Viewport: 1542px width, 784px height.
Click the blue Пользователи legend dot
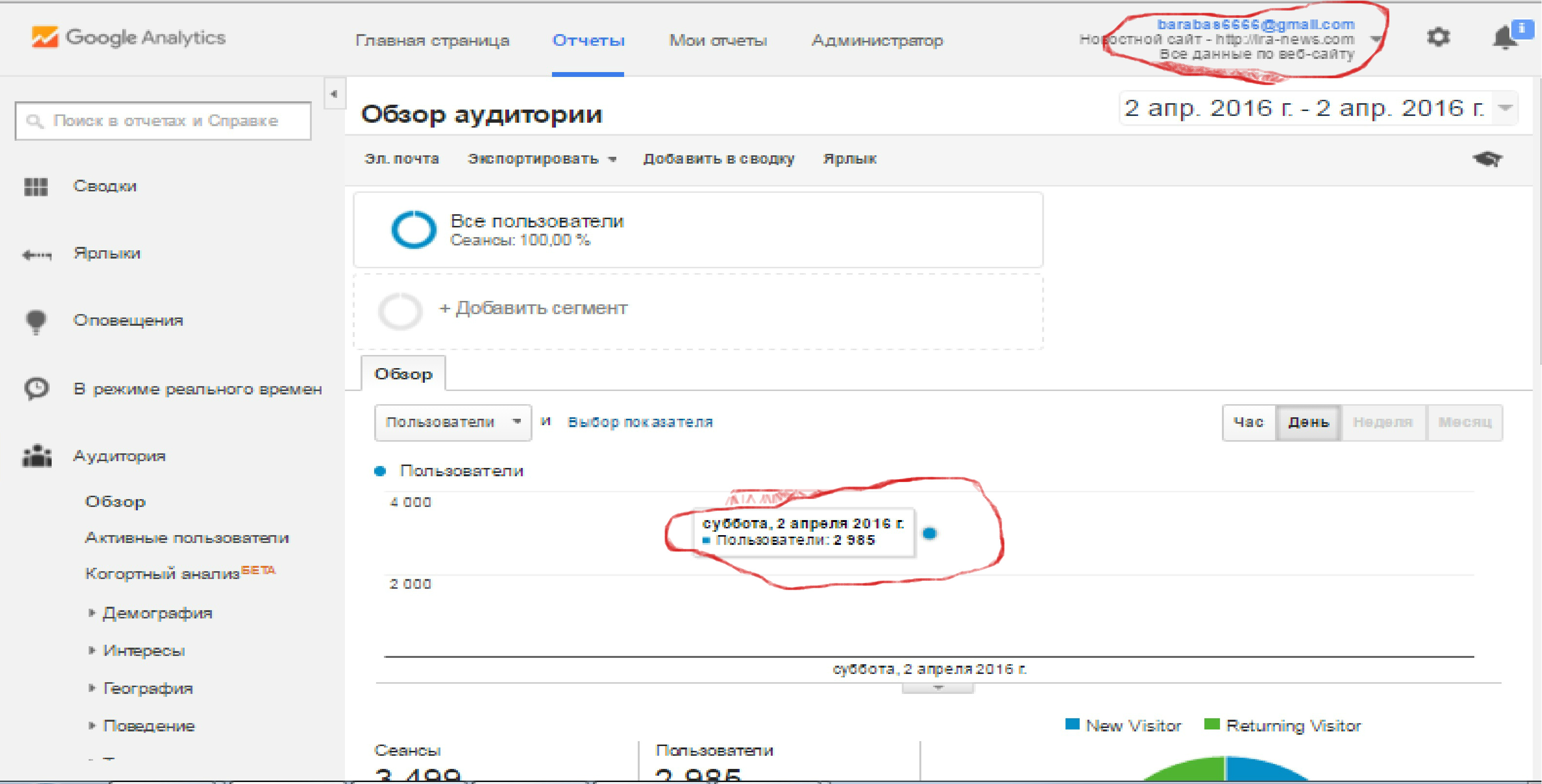(x=380, y=471)
